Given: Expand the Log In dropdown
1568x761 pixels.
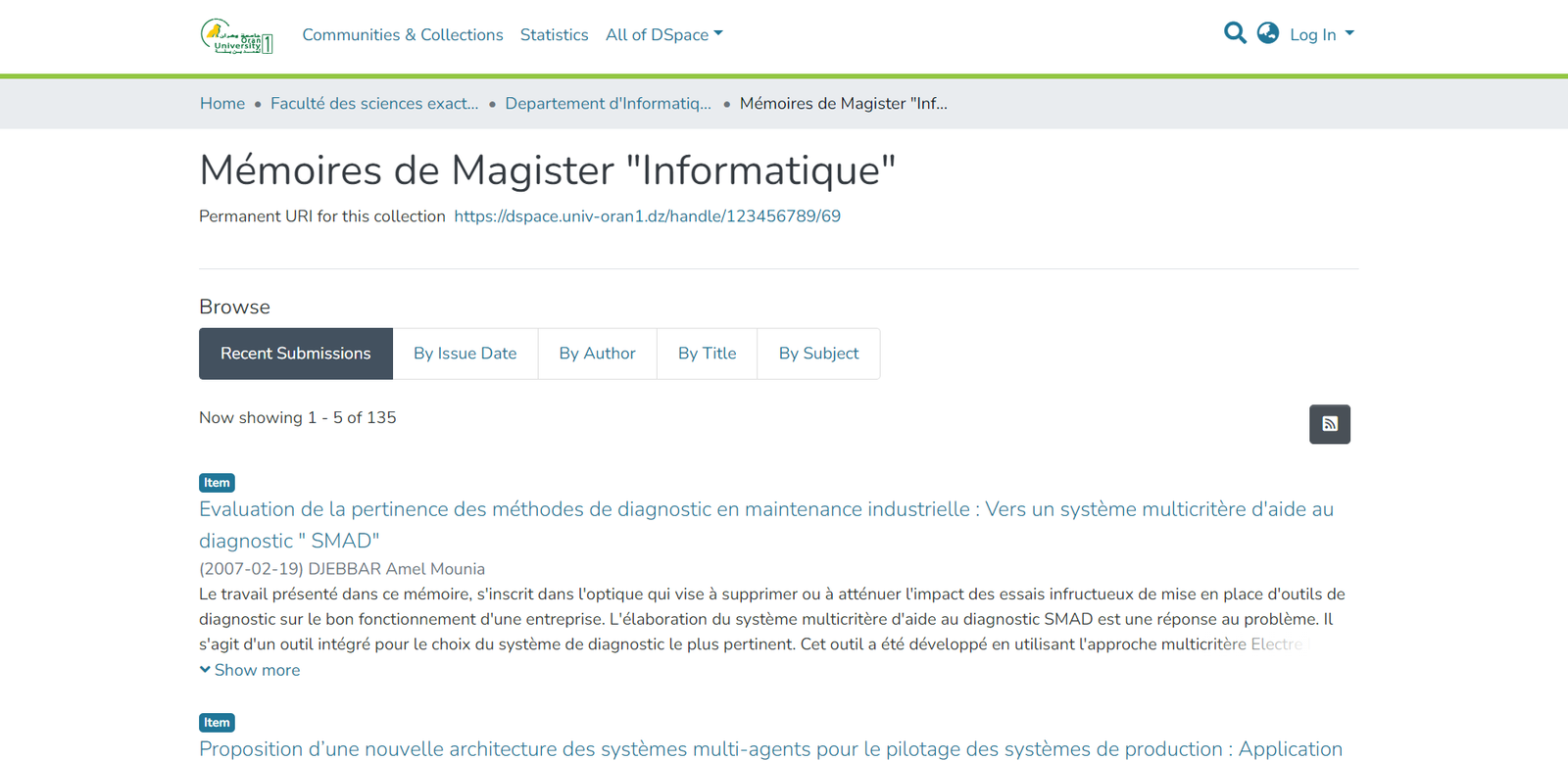Looking at the screenshot, I should pos(1321,34).
